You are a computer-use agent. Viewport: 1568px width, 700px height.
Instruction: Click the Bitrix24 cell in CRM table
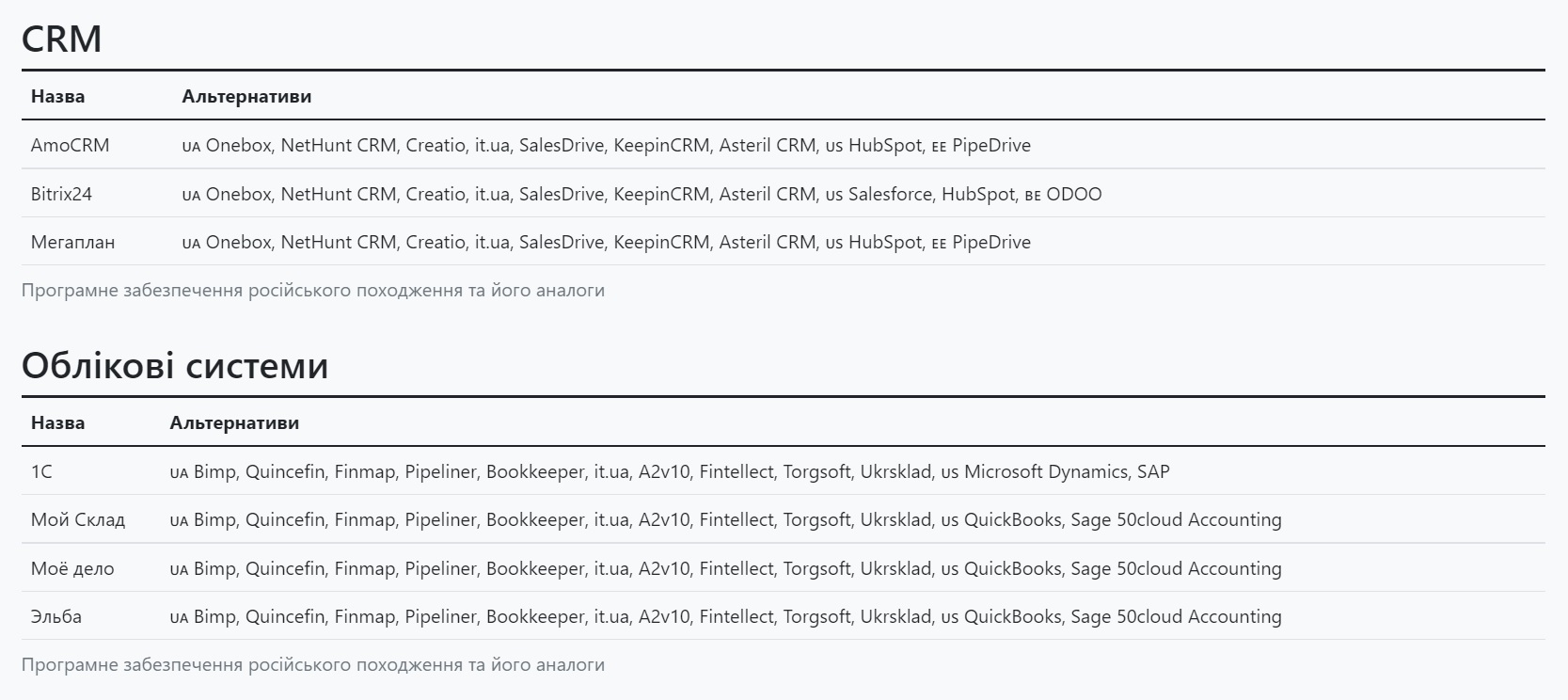[61, 194]
